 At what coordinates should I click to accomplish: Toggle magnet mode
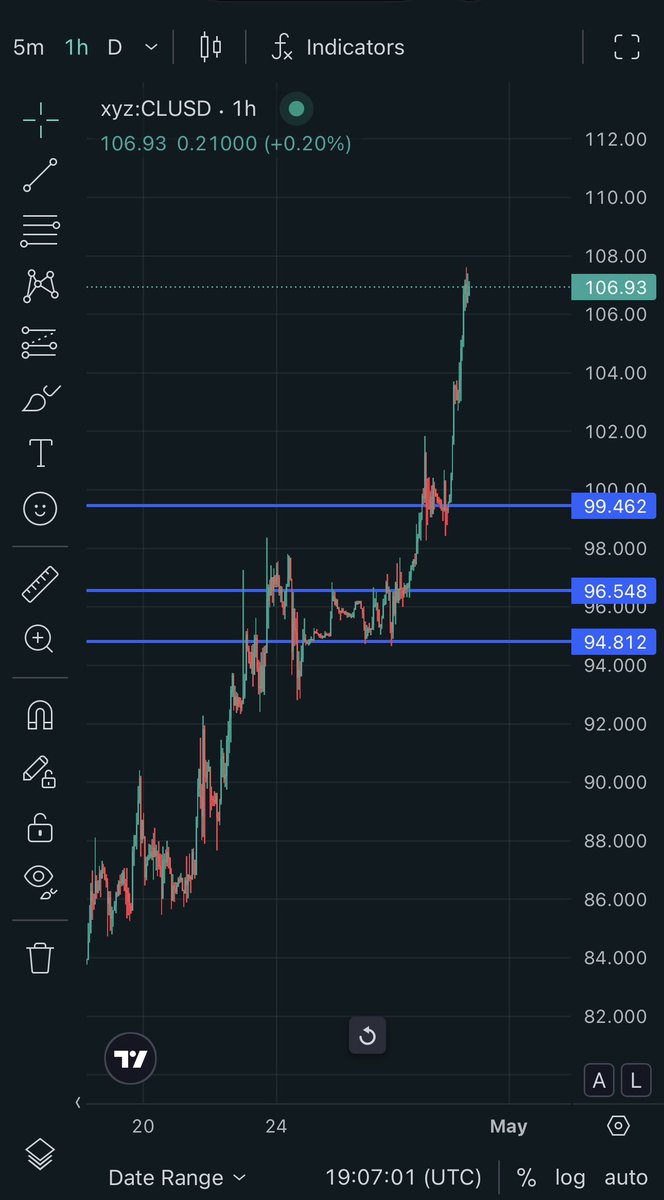click(x=40, y=715)
